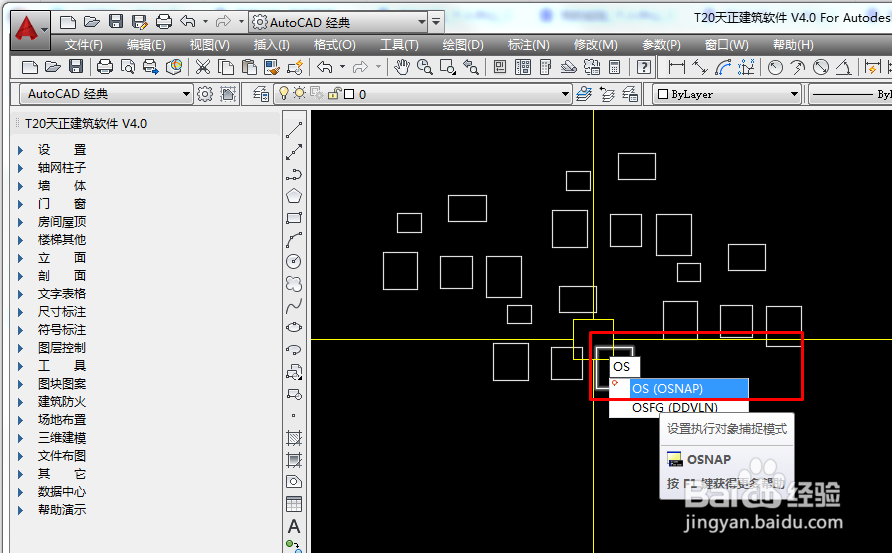Select the Multiline Text A tool
Viewport: 892px width, 553px height.
tap(294, 526)
